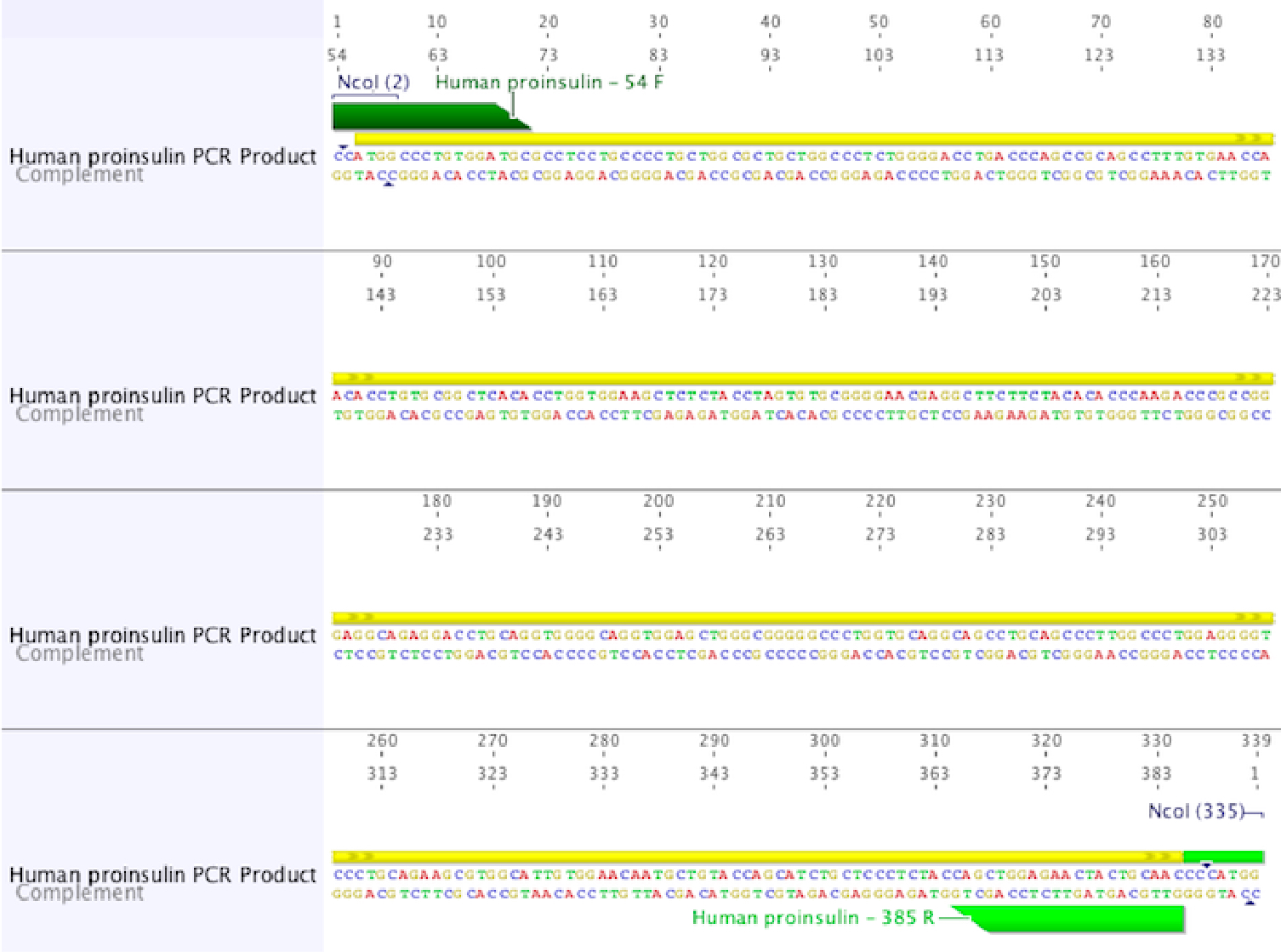Image resolution: width=1281 pixels, height=952 pixels.
Task: Select the complement sequence starting GGG ACG TCT
Action: coord(796,894)
